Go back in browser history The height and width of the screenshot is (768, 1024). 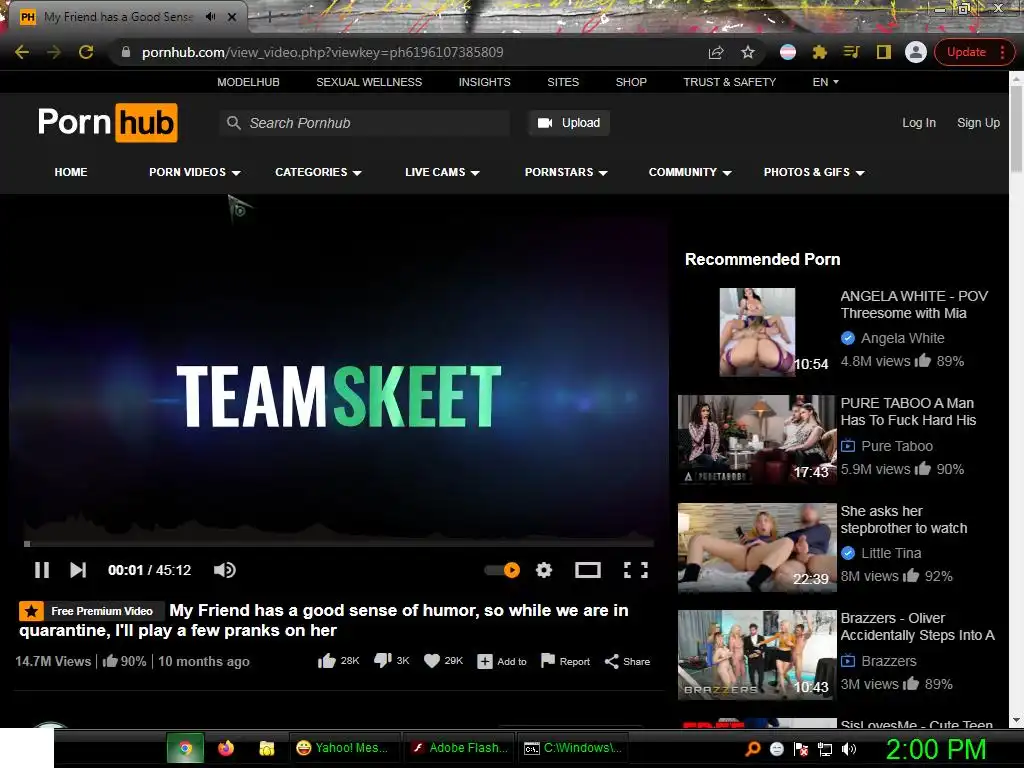22,52
